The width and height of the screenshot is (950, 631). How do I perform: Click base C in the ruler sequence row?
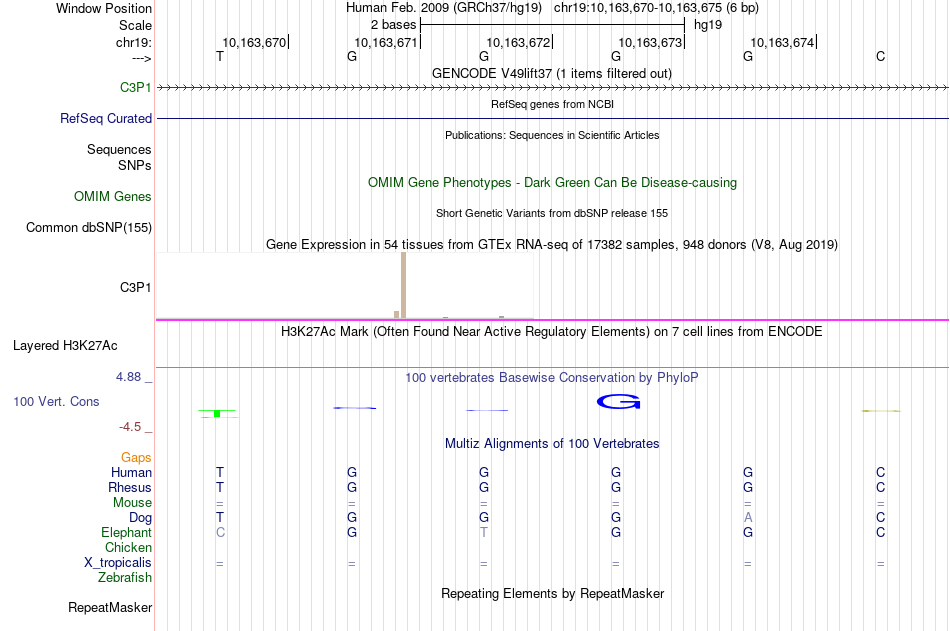880,56
